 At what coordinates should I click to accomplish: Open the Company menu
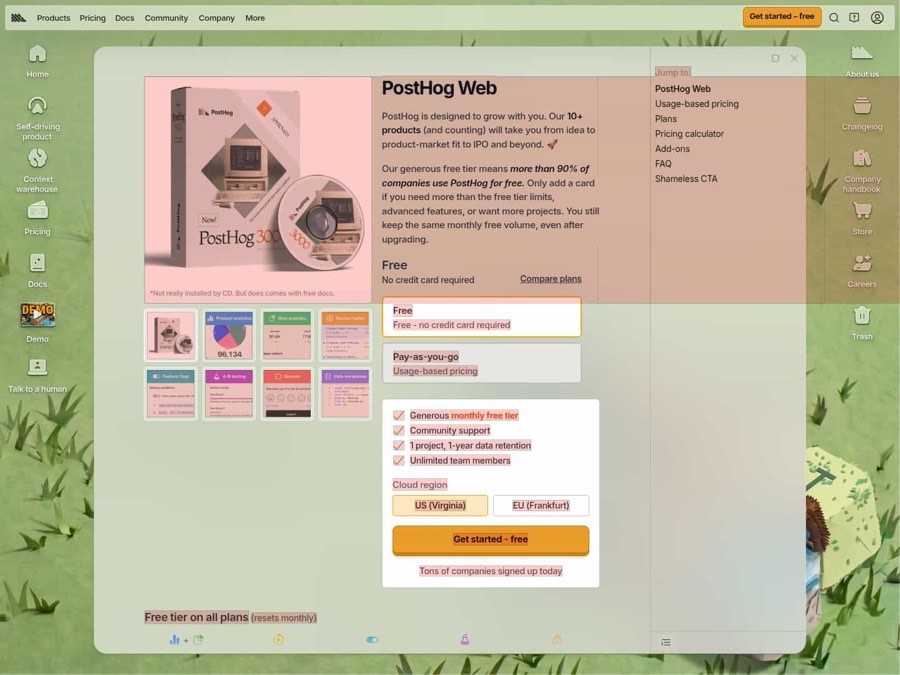click(216, 18)
